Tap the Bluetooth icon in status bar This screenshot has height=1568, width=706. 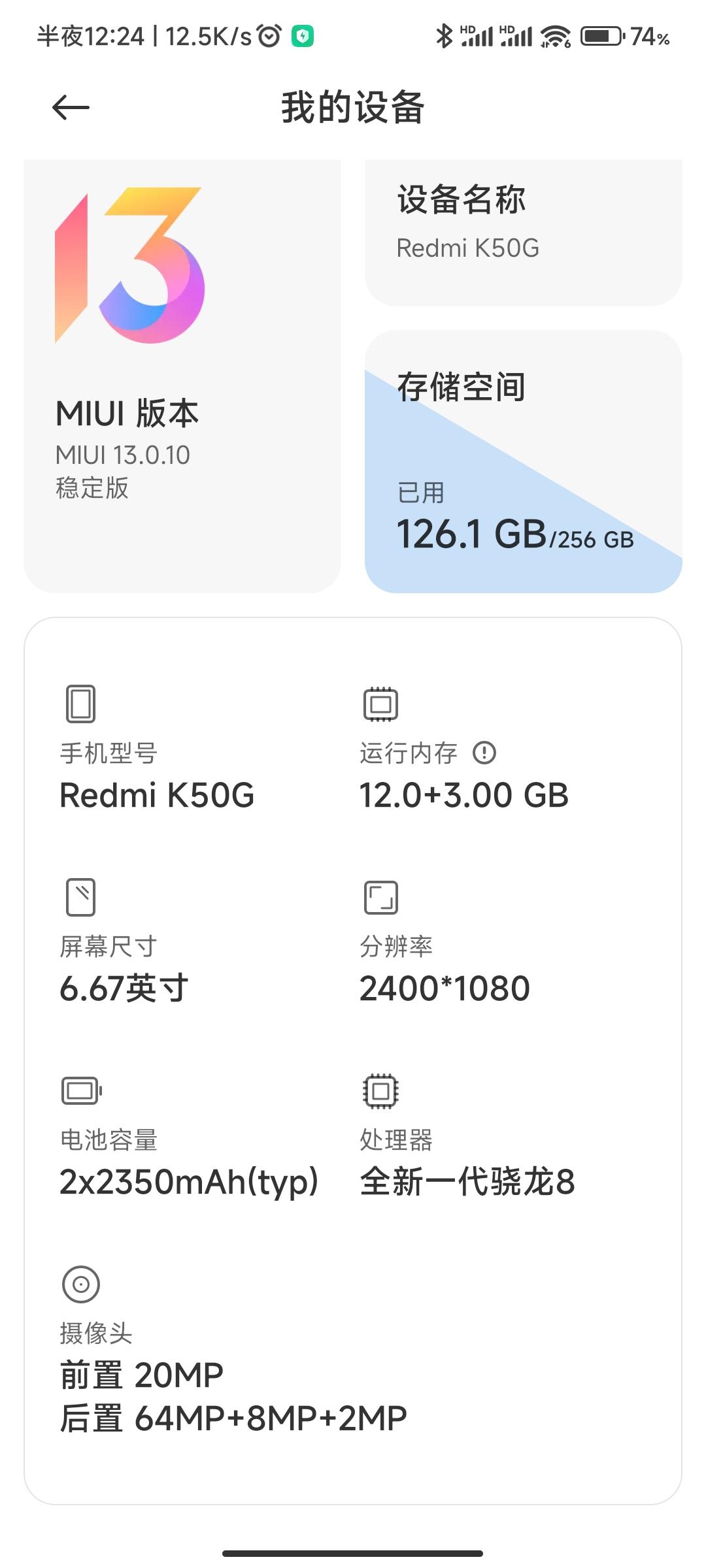(444, 36)
